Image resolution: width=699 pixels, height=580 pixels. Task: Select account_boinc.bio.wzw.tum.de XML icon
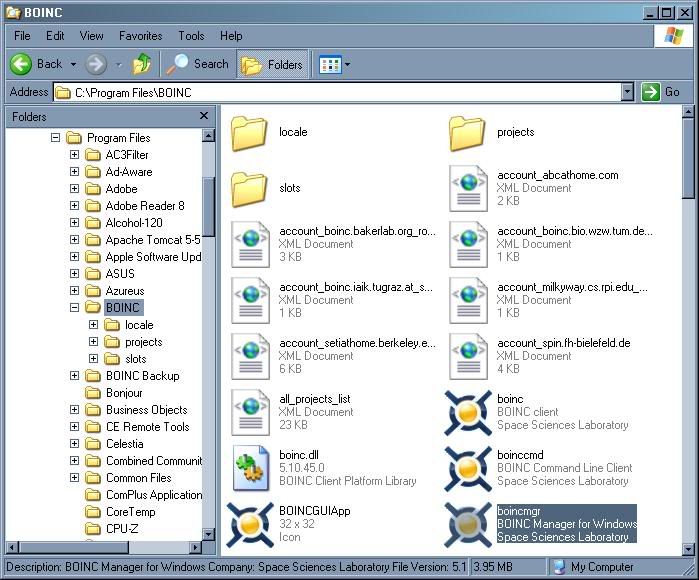tap(468, 245)
